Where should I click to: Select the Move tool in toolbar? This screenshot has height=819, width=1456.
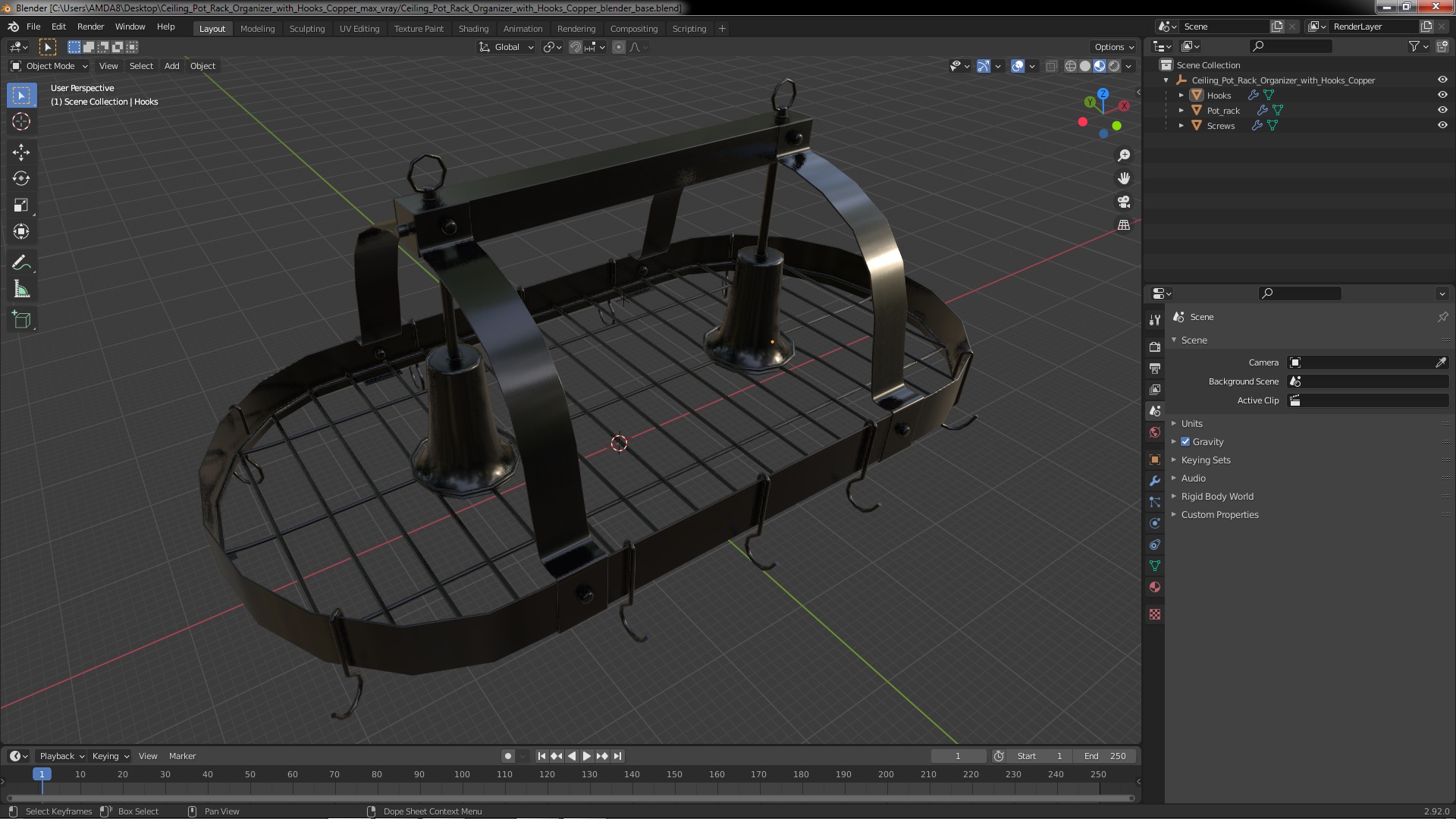21,152
